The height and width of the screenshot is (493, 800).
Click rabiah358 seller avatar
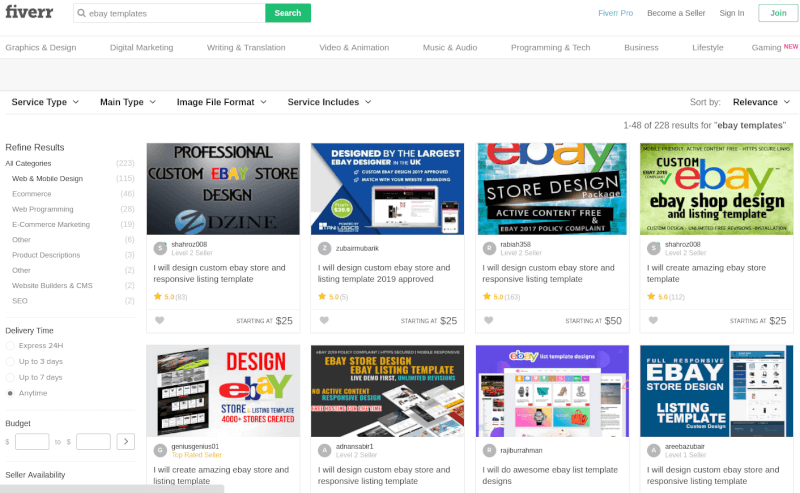(489, 249)
